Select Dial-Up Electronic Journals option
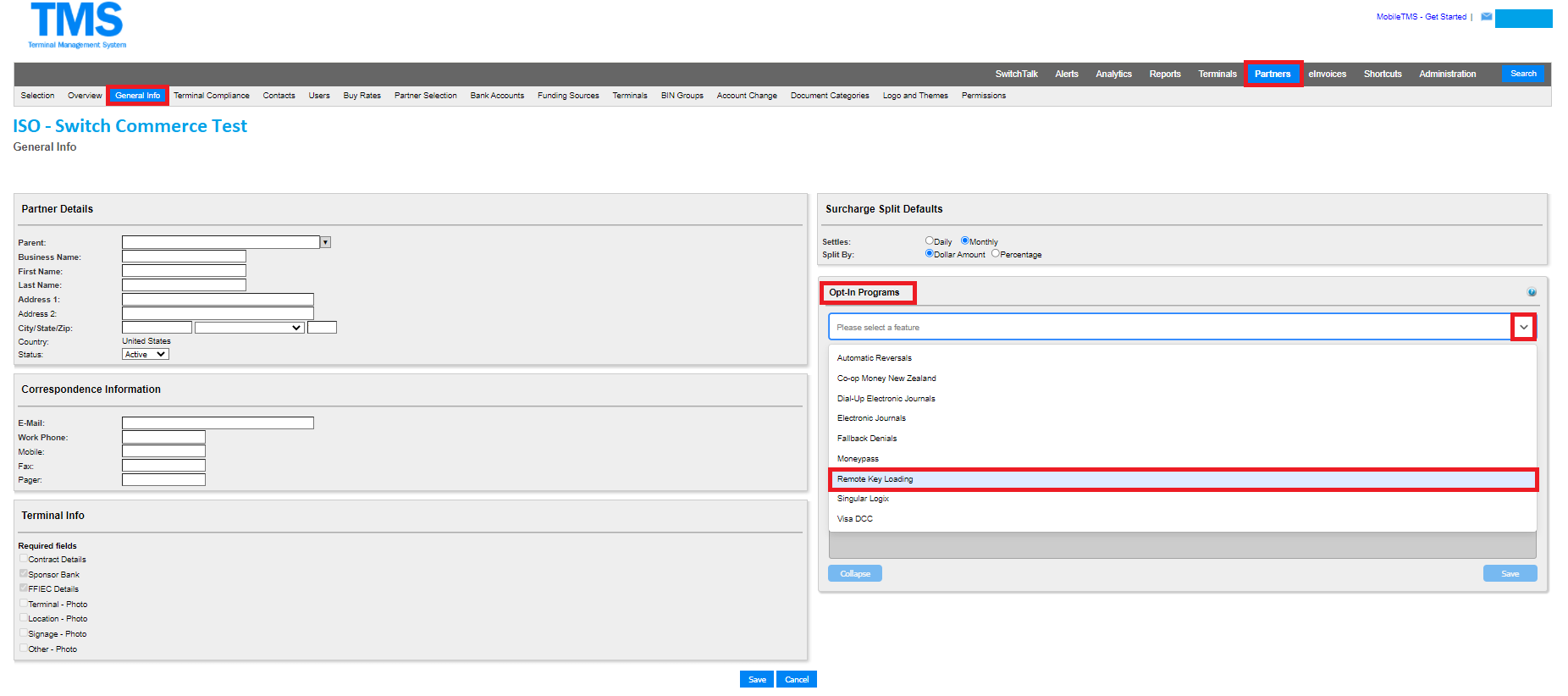This screenshot has width=1568, height=696. pos(1183,399)
